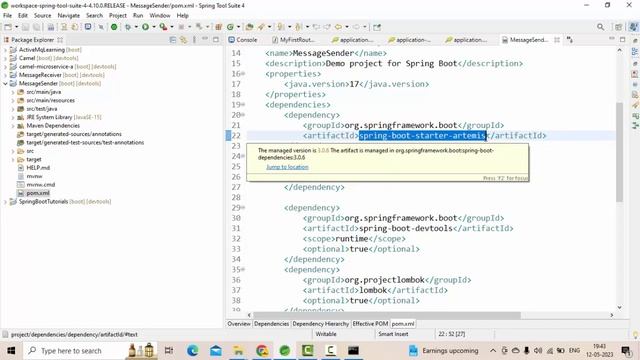
Task: Toggle Link with Editor in Package Explorer
Action: 183,40
